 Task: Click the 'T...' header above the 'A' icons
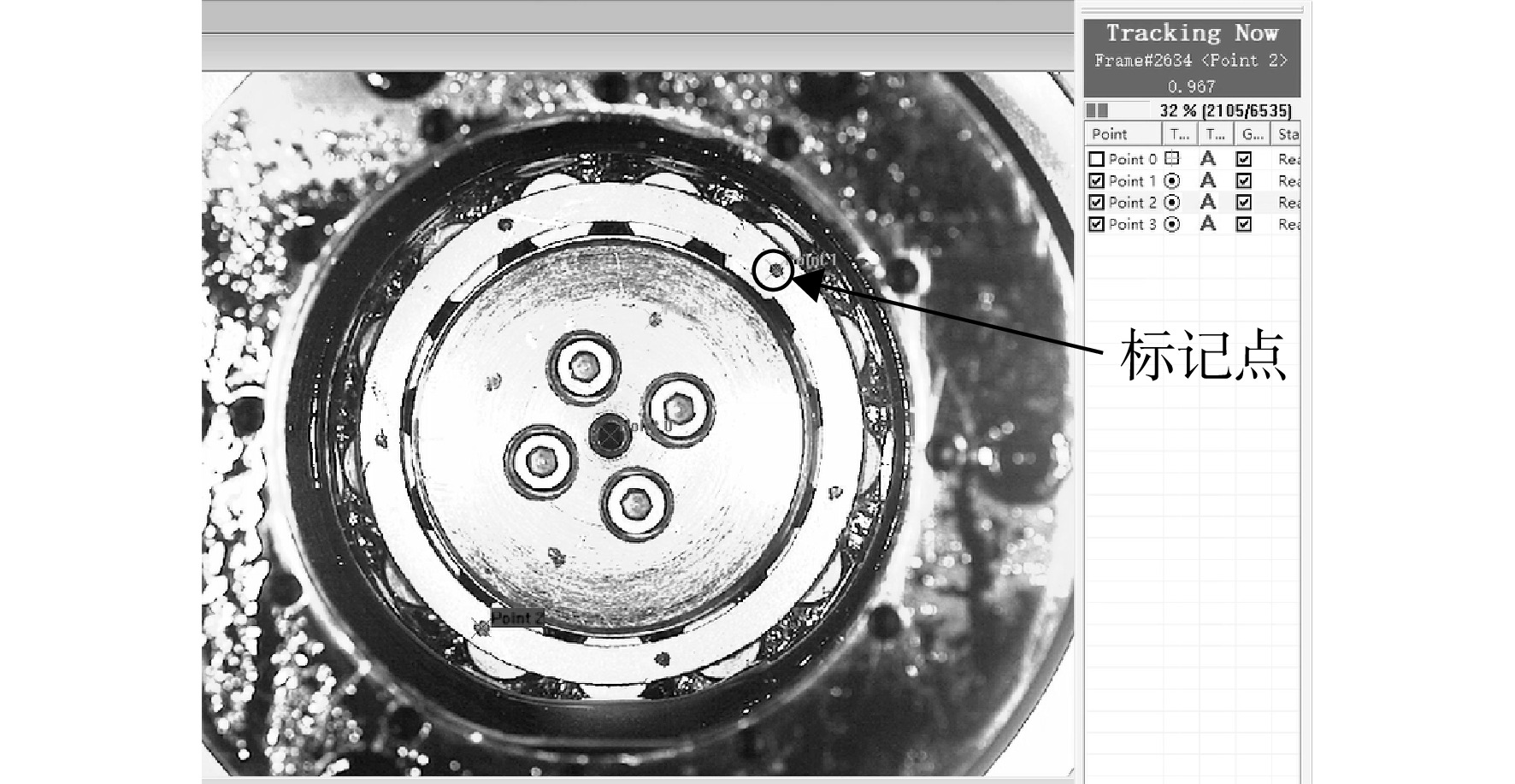coord(1216,134)
